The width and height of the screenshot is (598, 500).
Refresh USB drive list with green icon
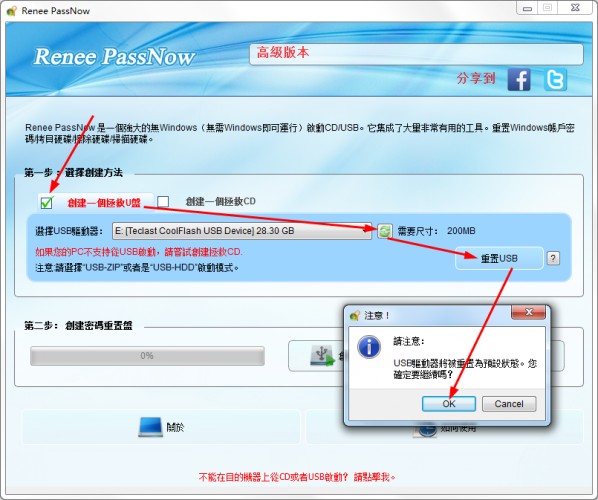384,231
